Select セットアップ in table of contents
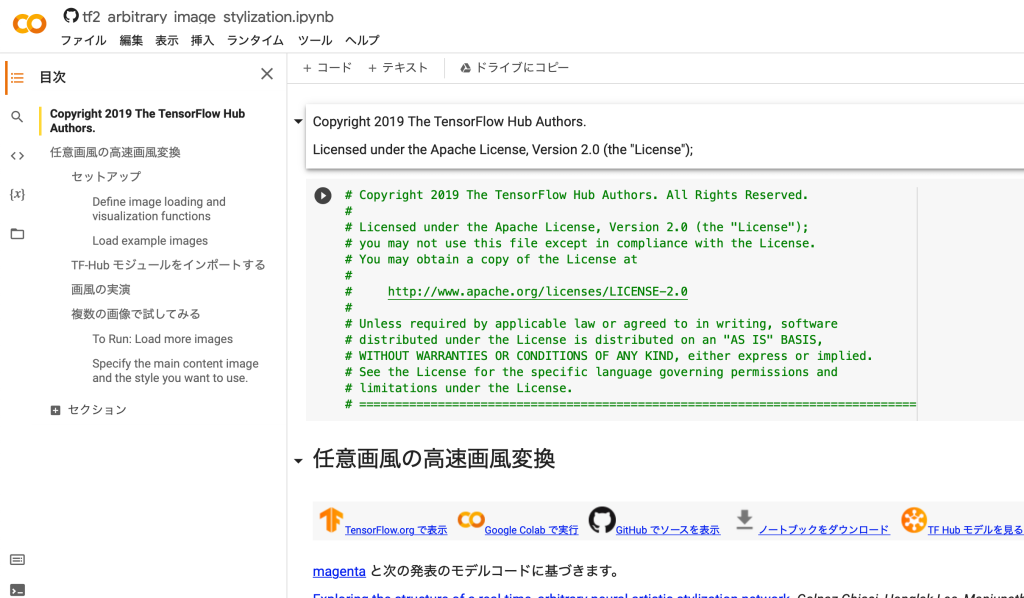Viewport: 1024px width, 598px height. (x=106, y=177)
